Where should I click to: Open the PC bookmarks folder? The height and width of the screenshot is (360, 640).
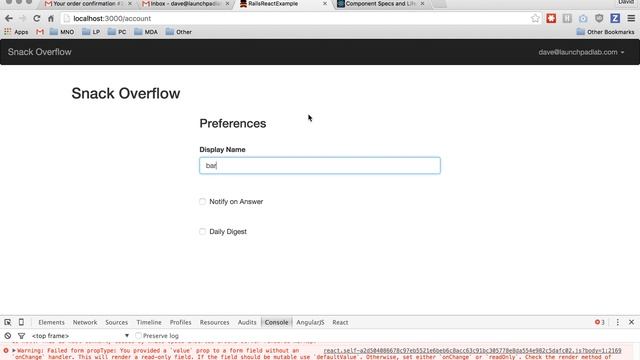[117, 32]
